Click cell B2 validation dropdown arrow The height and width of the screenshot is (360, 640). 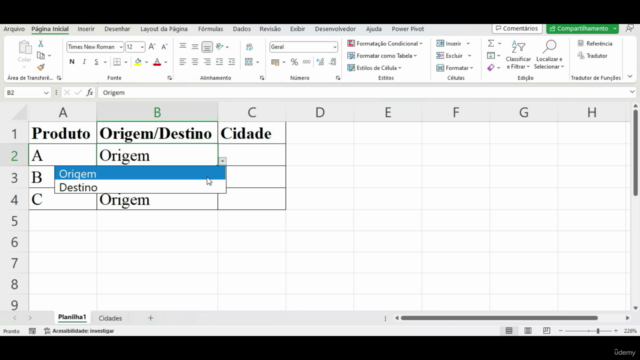pos(222,161)
